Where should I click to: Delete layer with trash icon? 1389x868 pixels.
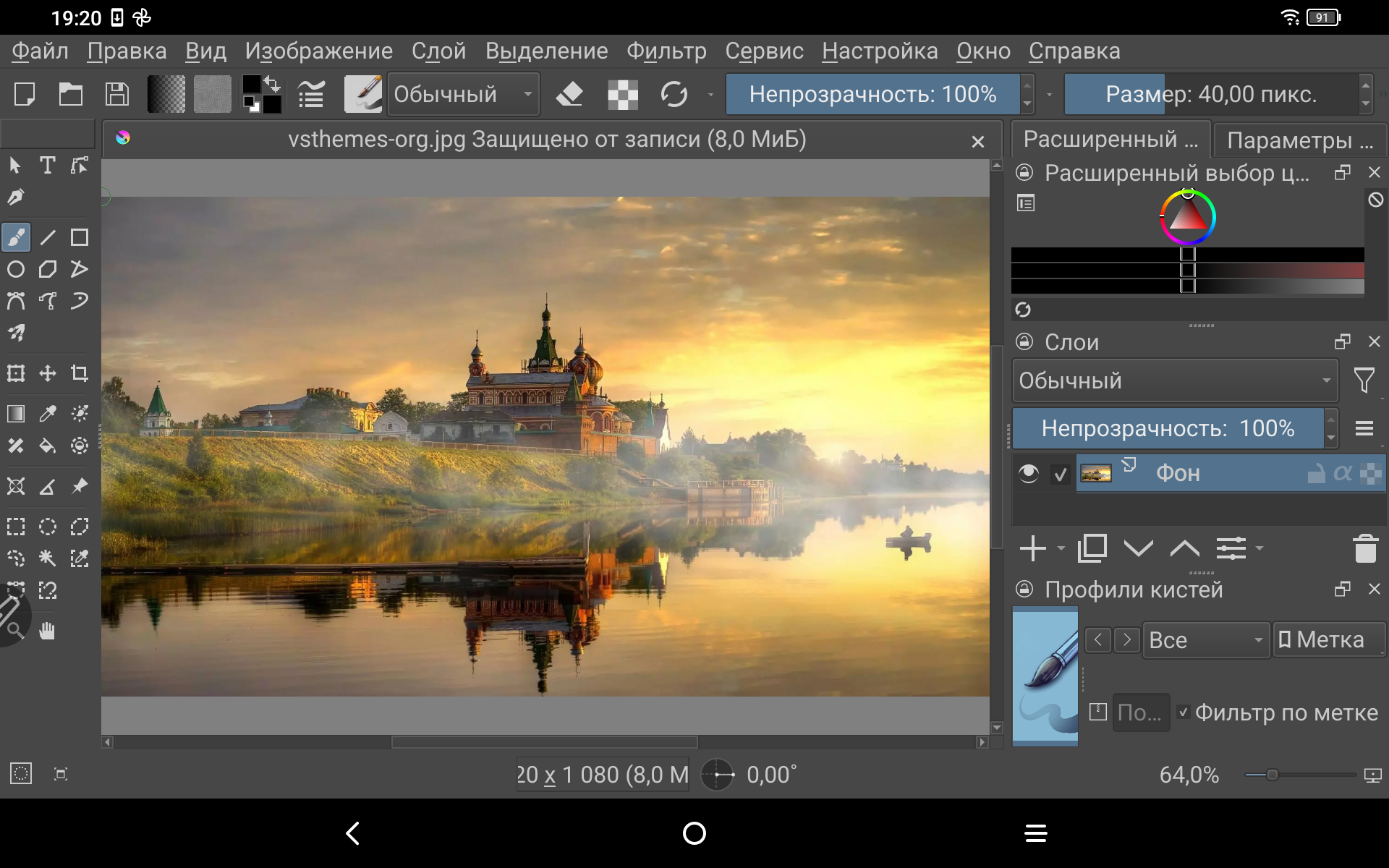(x=1365, y=548)
